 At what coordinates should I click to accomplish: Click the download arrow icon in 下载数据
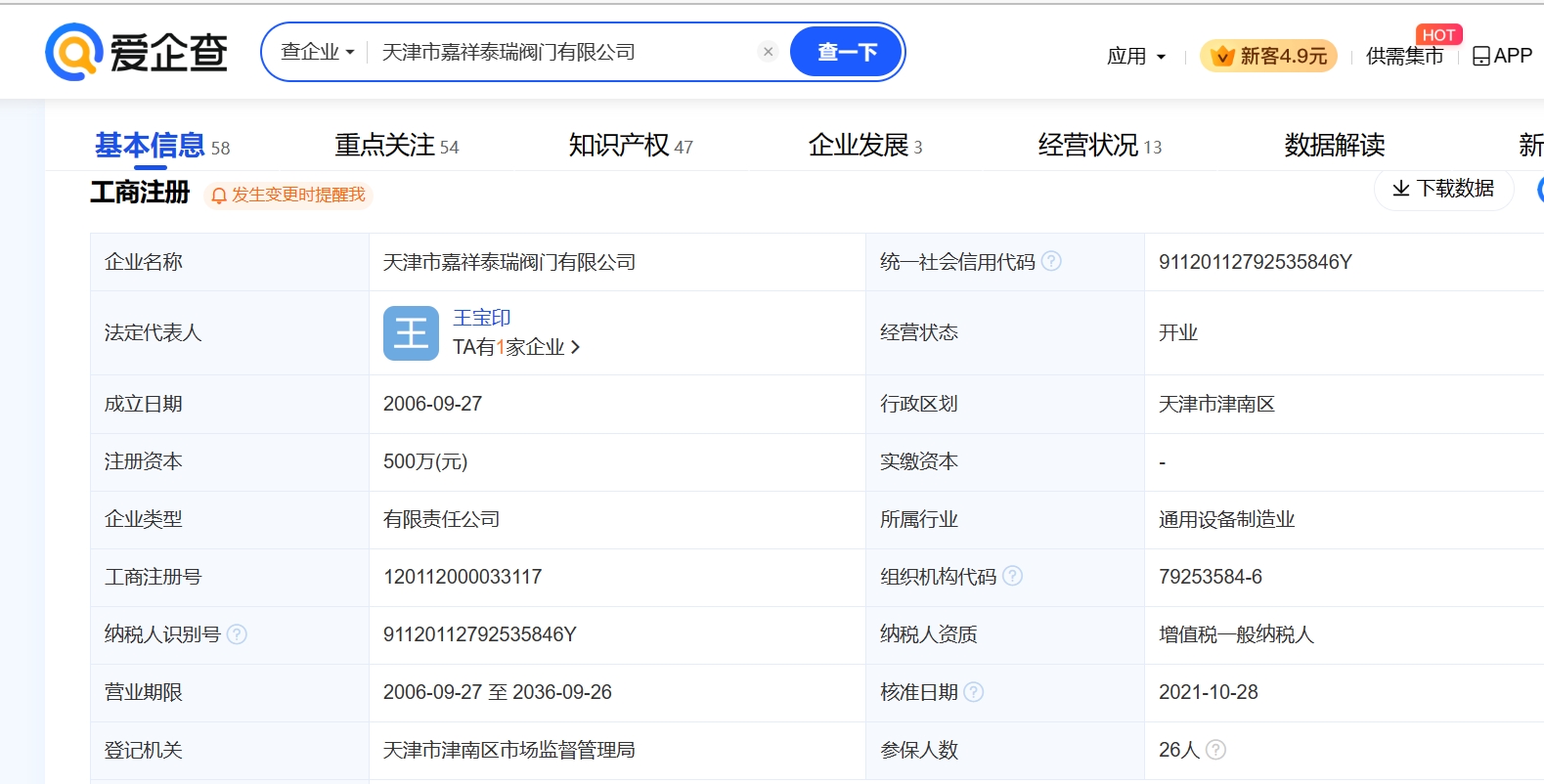[x=1401, y=189]
